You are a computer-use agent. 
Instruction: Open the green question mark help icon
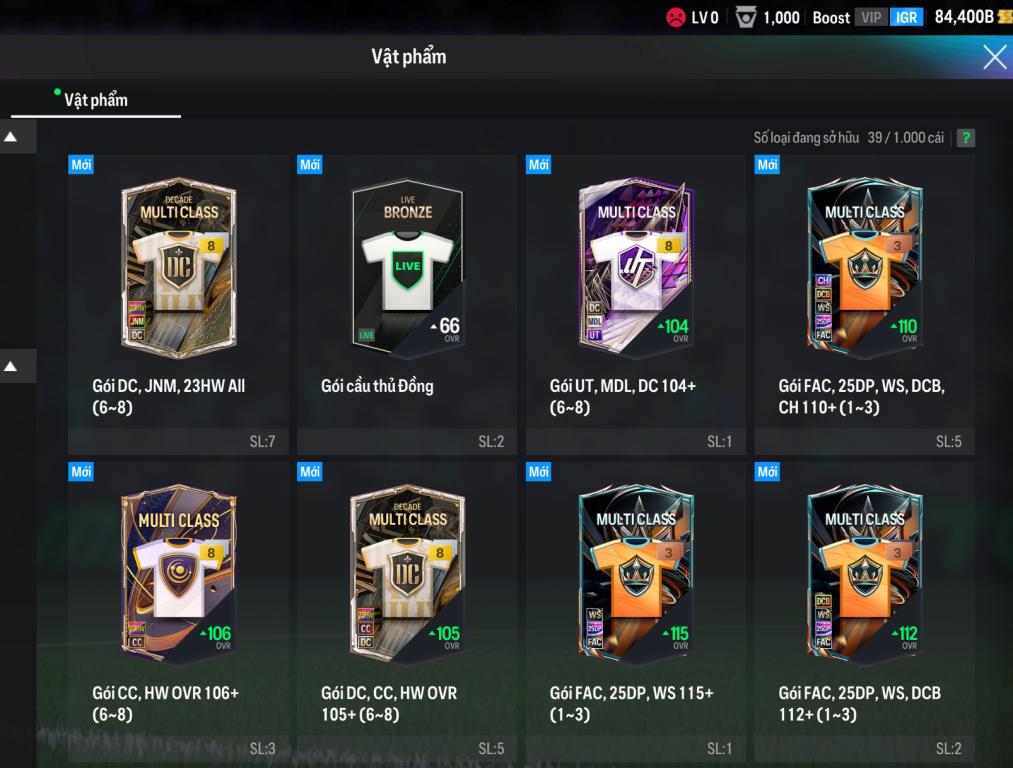[x=965, y=138]
